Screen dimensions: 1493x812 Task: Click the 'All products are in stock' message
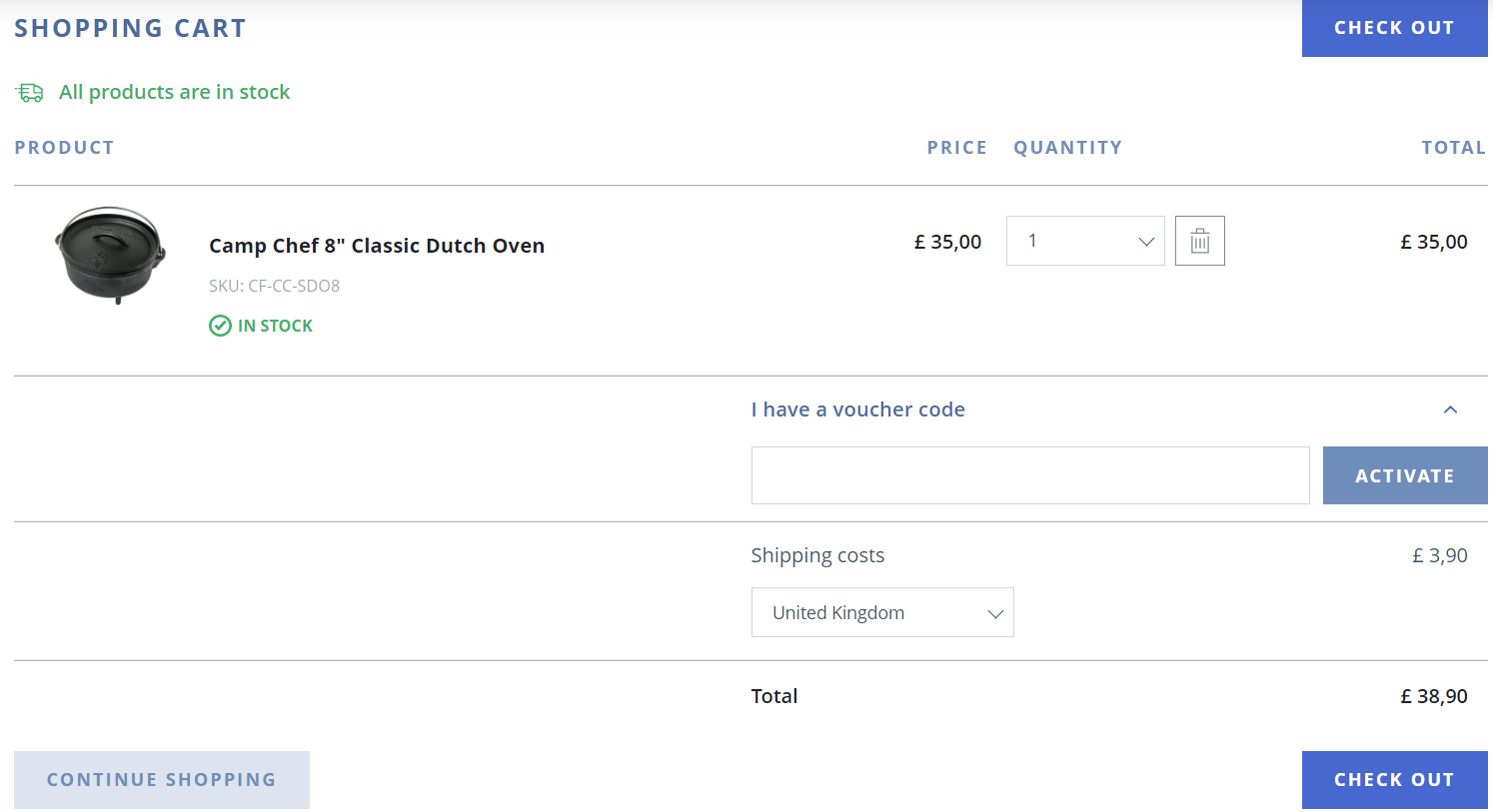174,92
